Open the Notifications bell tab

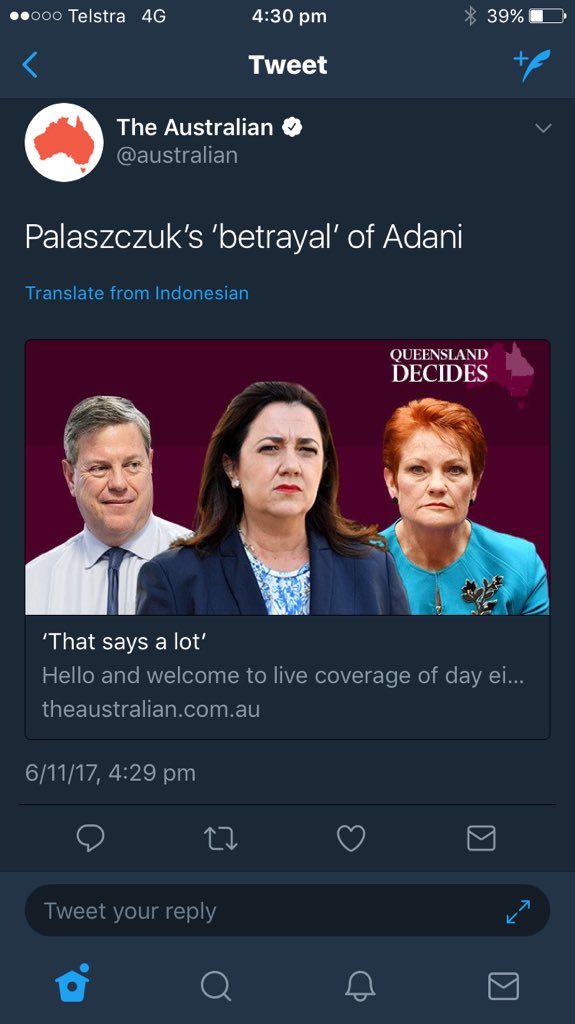coord(360,985)
